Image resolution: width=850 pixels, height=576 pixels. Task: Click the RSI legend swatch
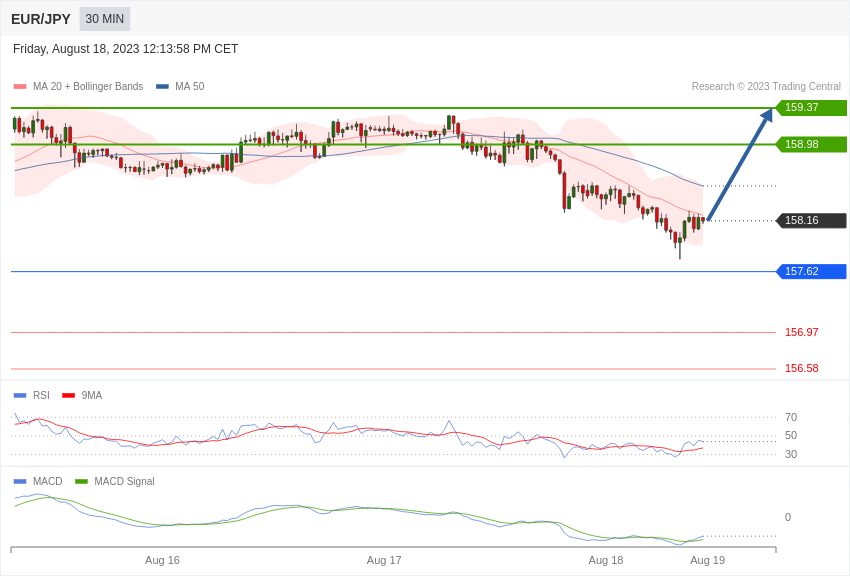click(20, 396)
